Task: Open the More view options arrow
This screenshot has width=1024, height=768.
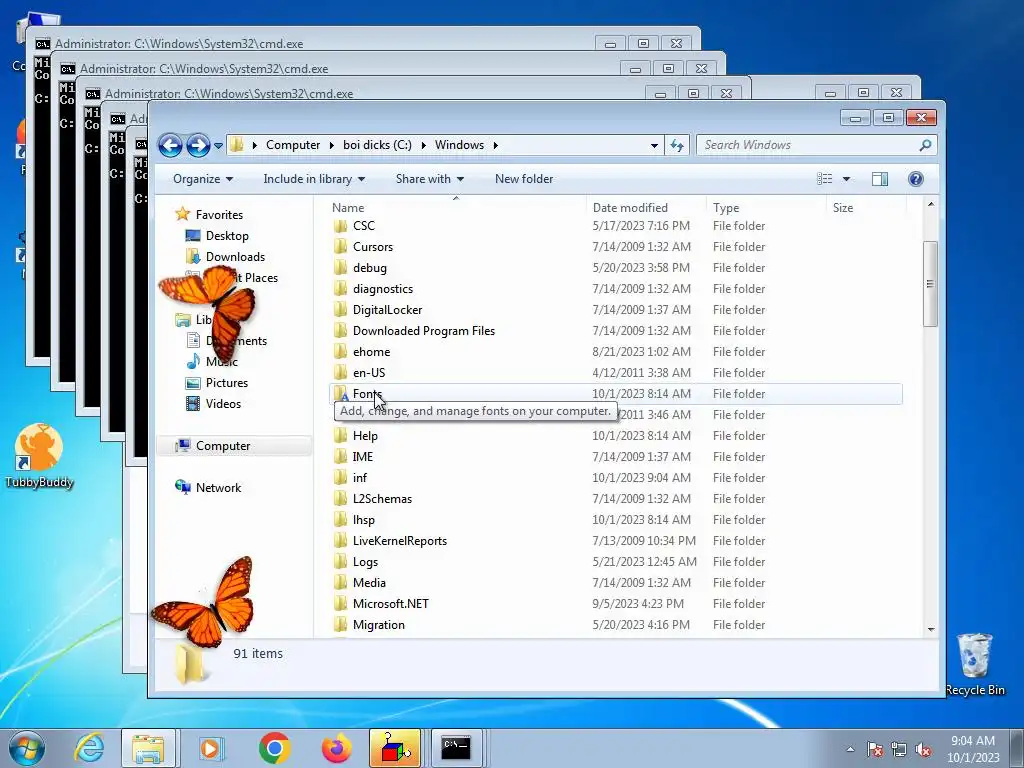Action: click(846, 179)
